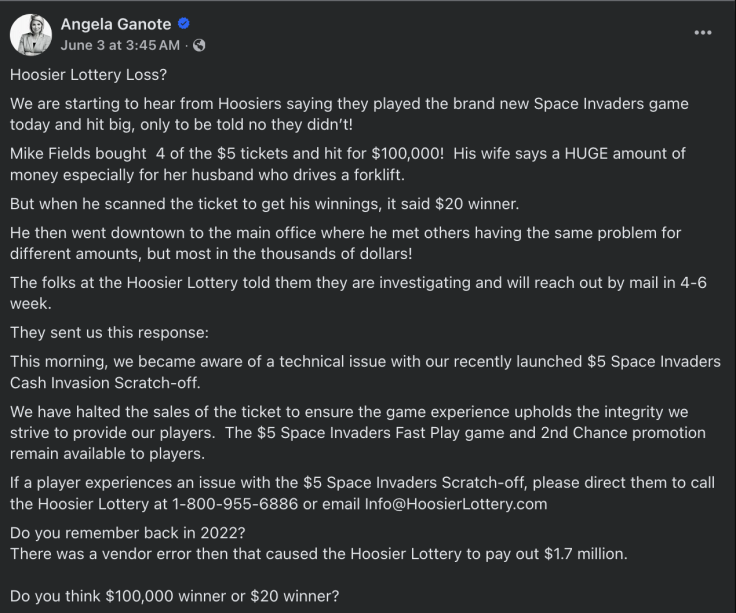
Task: Click the globe public audience icon
Action: (199, 45)
